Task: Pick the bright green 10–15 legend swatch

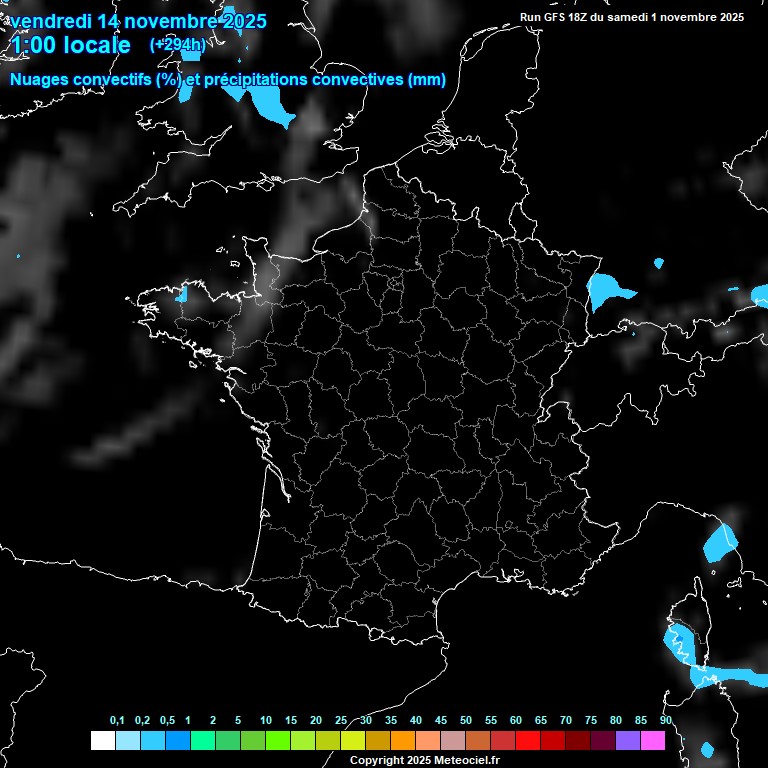Action: (278, 740)
